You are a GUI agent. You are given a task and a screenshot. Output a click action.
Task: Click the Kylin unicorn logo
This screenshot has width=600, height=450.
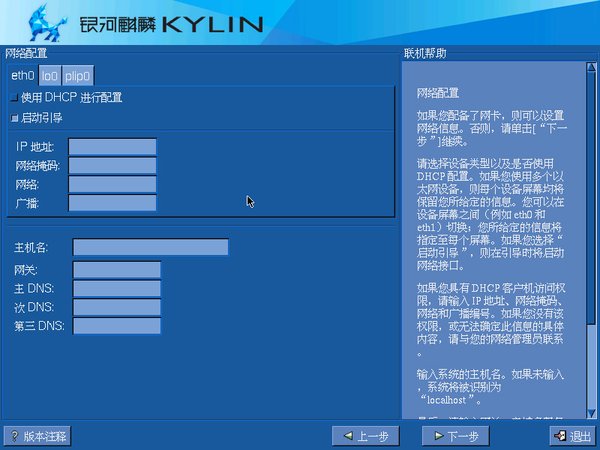tap(47, 23)
